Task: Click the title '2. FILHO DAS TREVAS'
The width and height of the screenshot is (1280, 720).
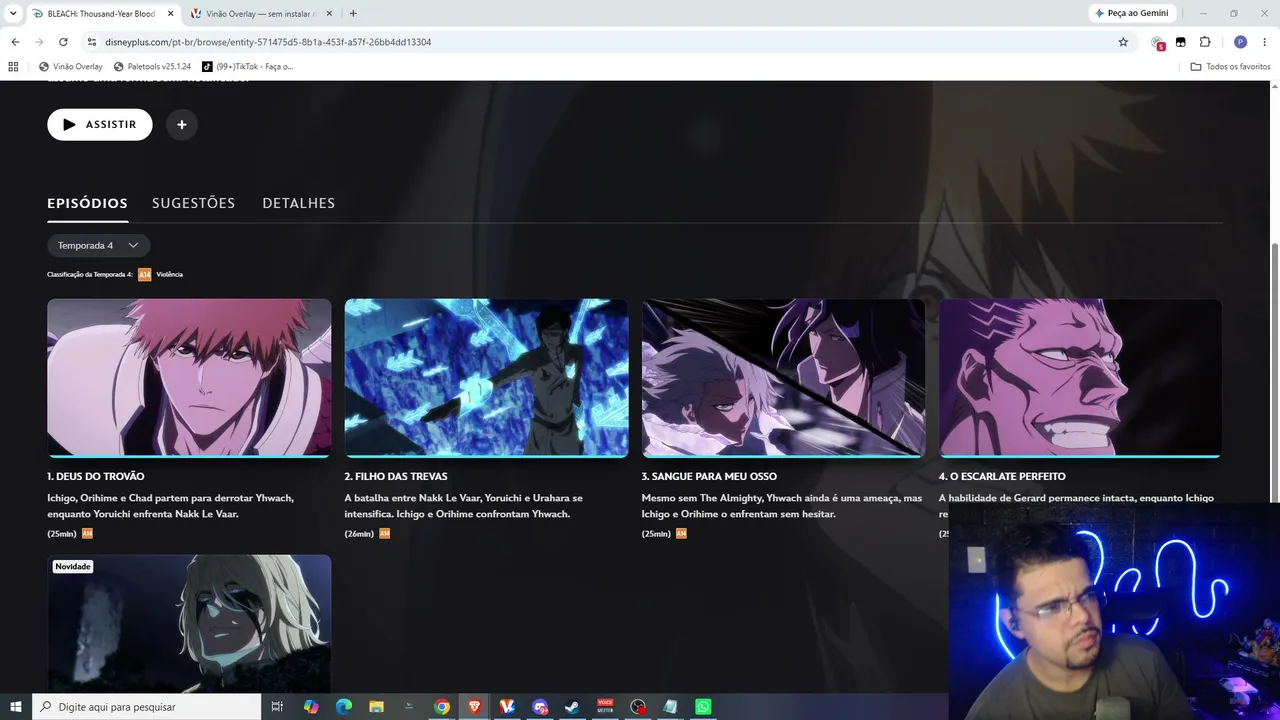Action: 396,477
